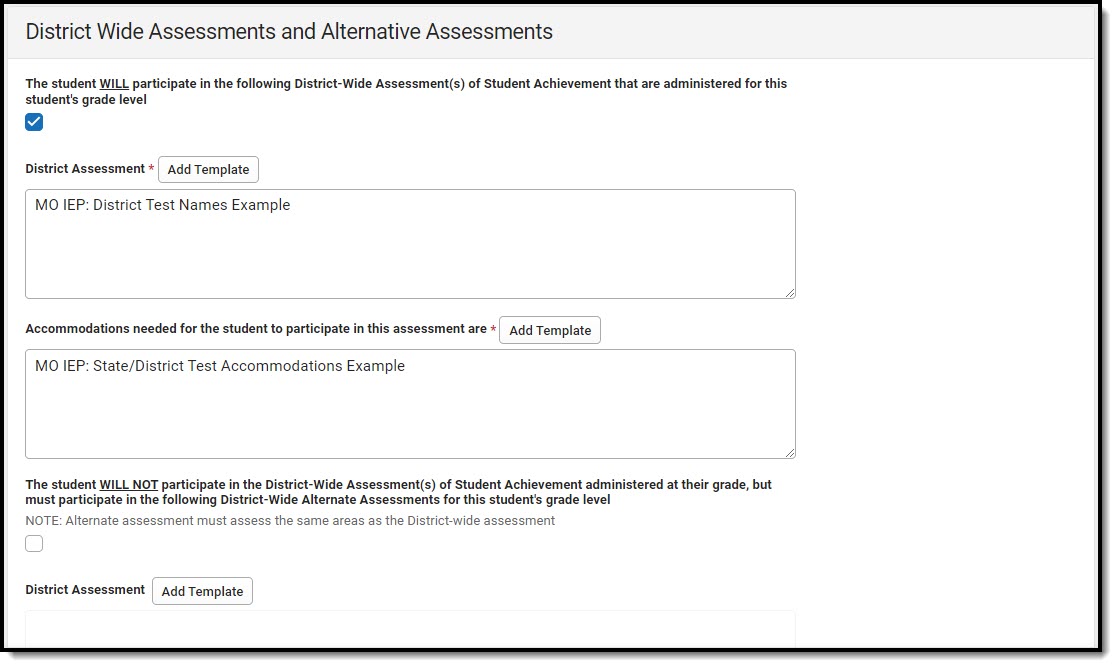Click the first 'District Assessment' required field label
The height and width of the screenshot is (667, 1117).
(x=85, y=169)
